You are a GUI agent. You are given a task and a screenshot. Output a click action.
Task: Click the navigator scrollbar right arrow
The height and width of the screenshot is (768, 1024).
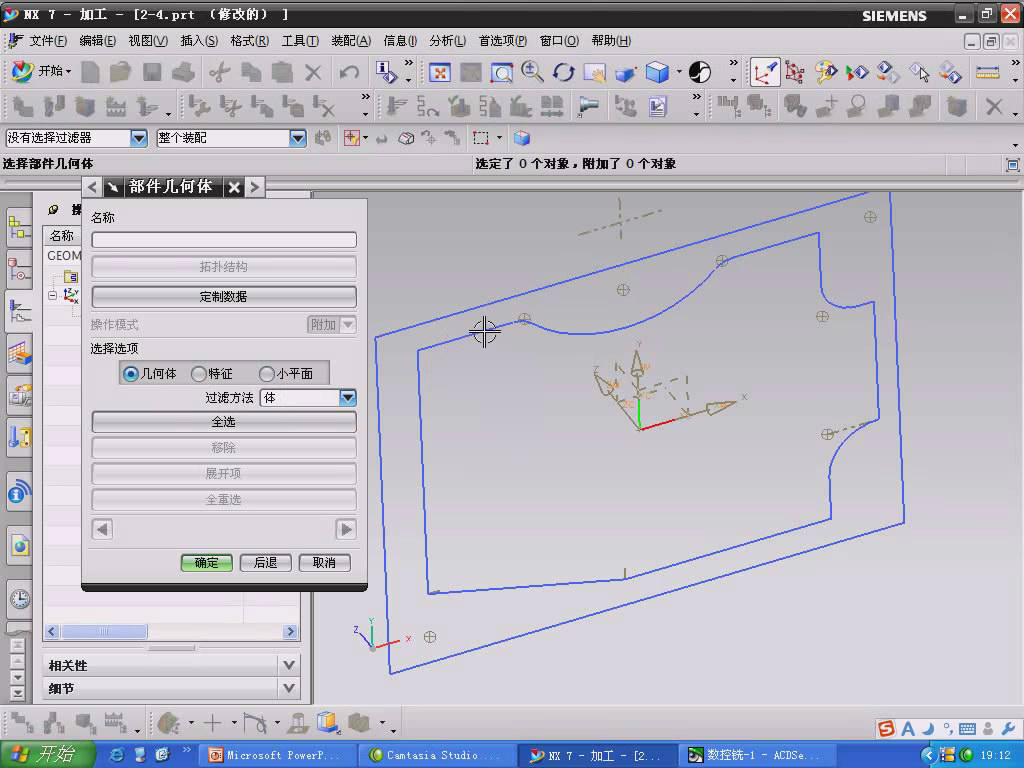(x=291, y=632)
